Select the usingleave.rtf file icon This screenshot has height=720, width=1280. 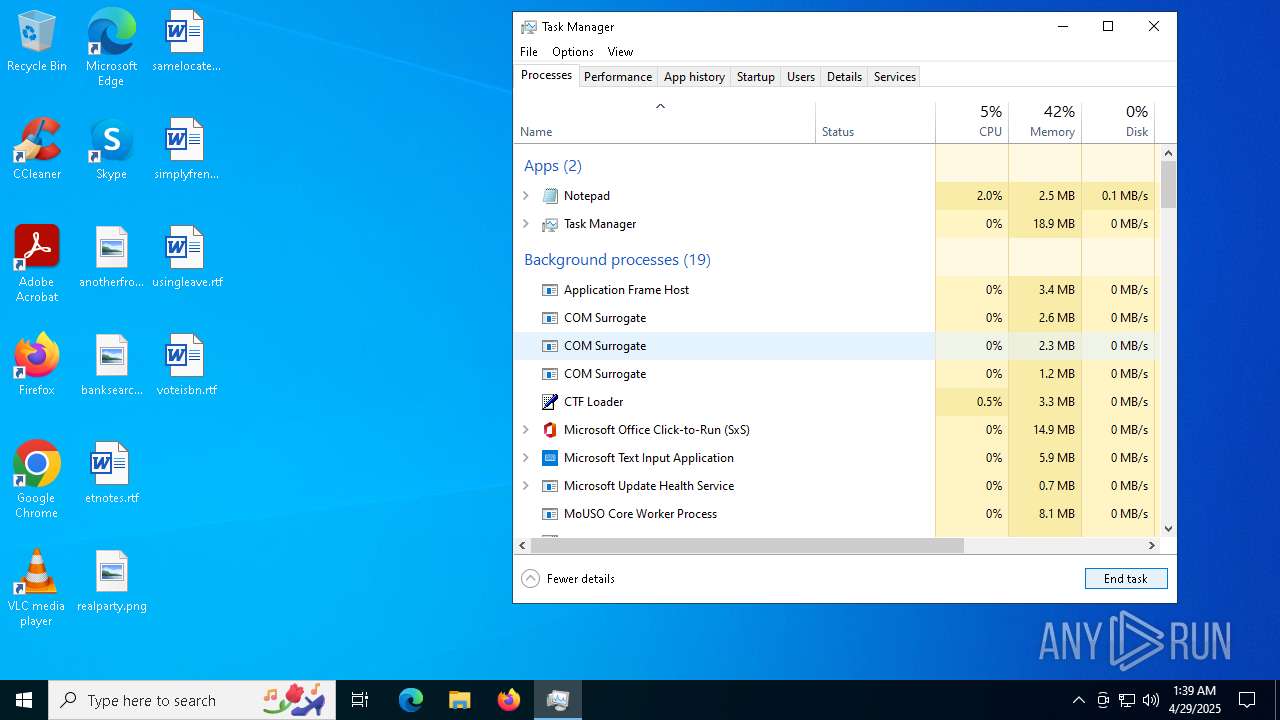coord(186,257)
